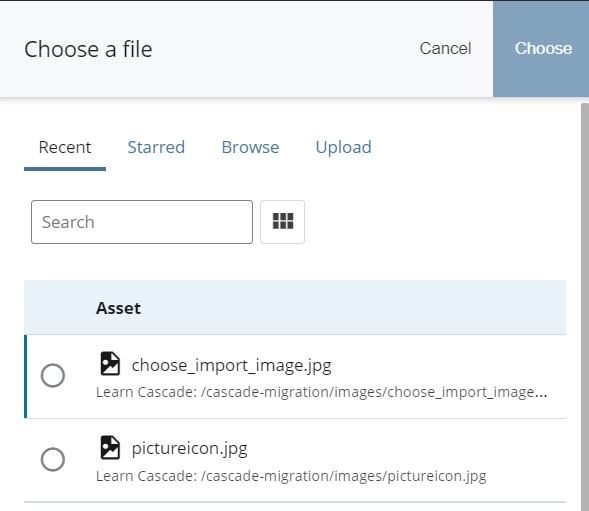Click the Asset column header
589x511 pixels.
pos(118,308)
